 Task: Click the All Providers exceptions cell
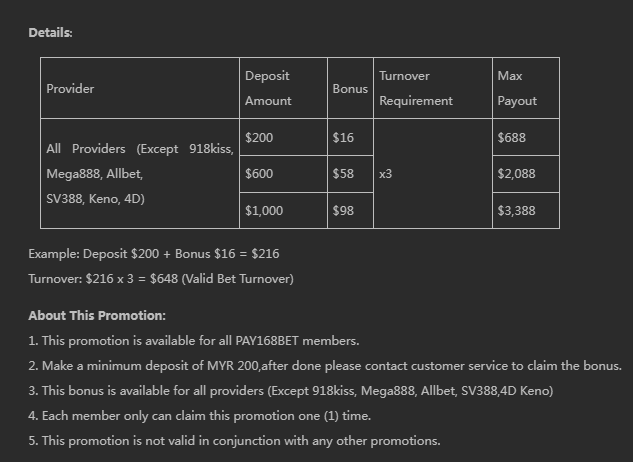pos(140,174)
